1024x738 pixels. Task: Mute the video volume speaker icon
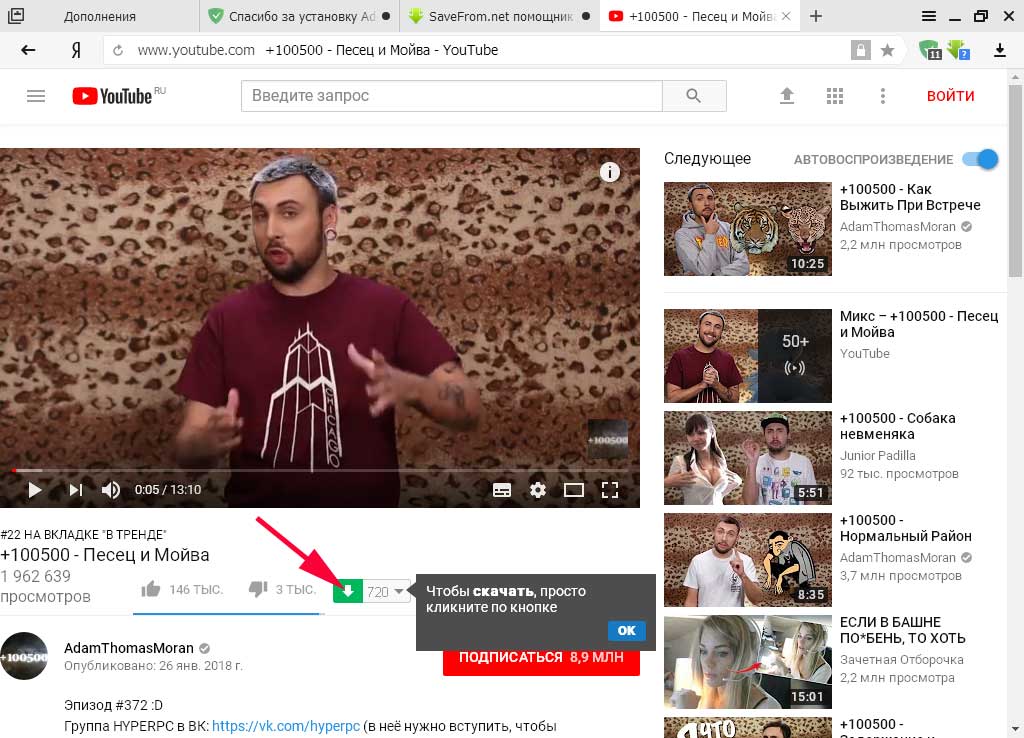[x=110, y=490]
